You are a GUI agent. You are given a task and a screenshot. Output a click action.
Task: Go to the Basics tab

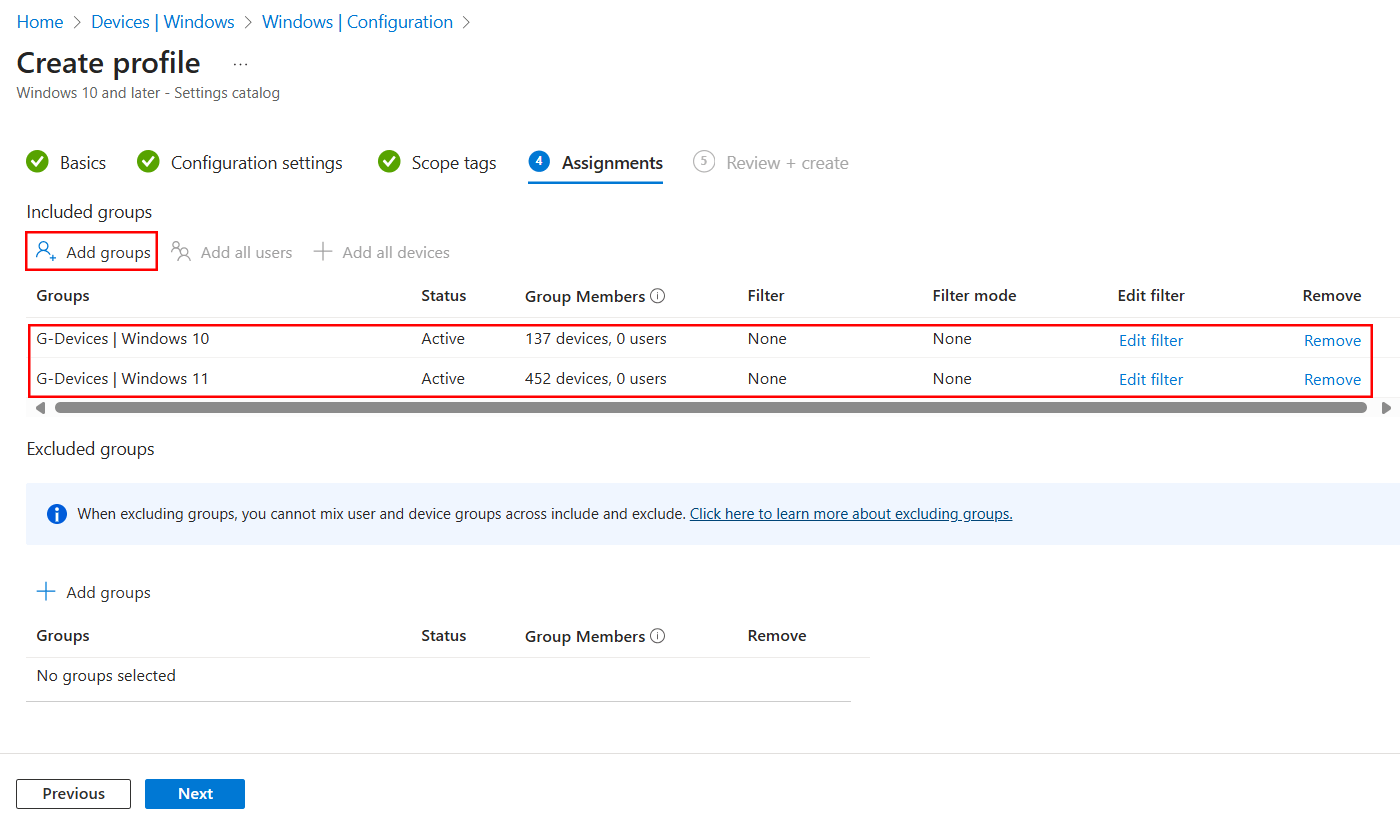tap(83, 163)
